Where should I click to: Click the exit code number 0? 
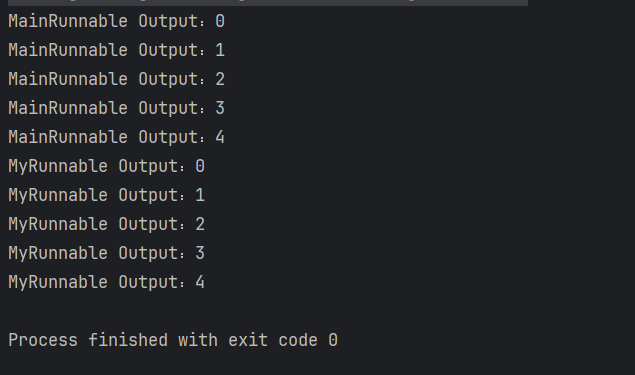pos(333,340)
